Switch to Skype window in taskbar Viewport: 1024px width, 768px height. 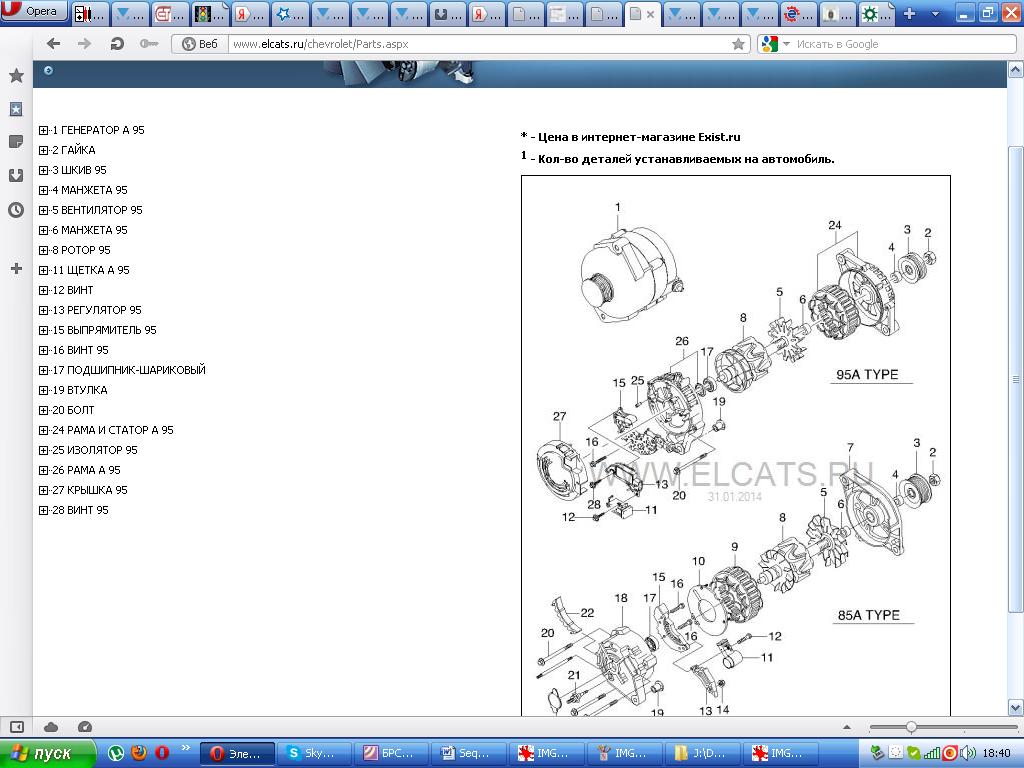coord(314,754)
